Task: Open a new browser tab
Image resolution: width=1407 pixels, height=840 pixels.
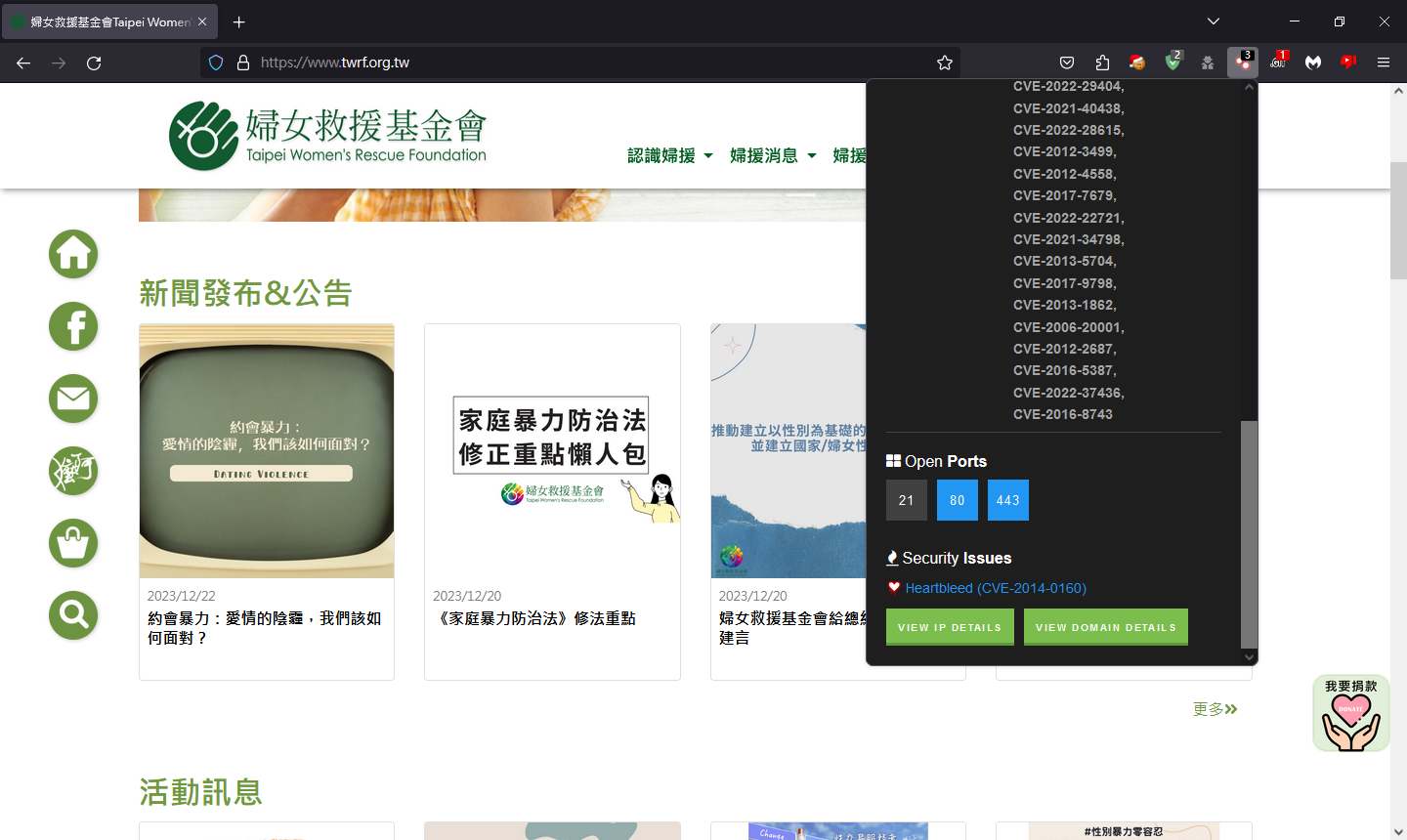Action: (239, 21)
